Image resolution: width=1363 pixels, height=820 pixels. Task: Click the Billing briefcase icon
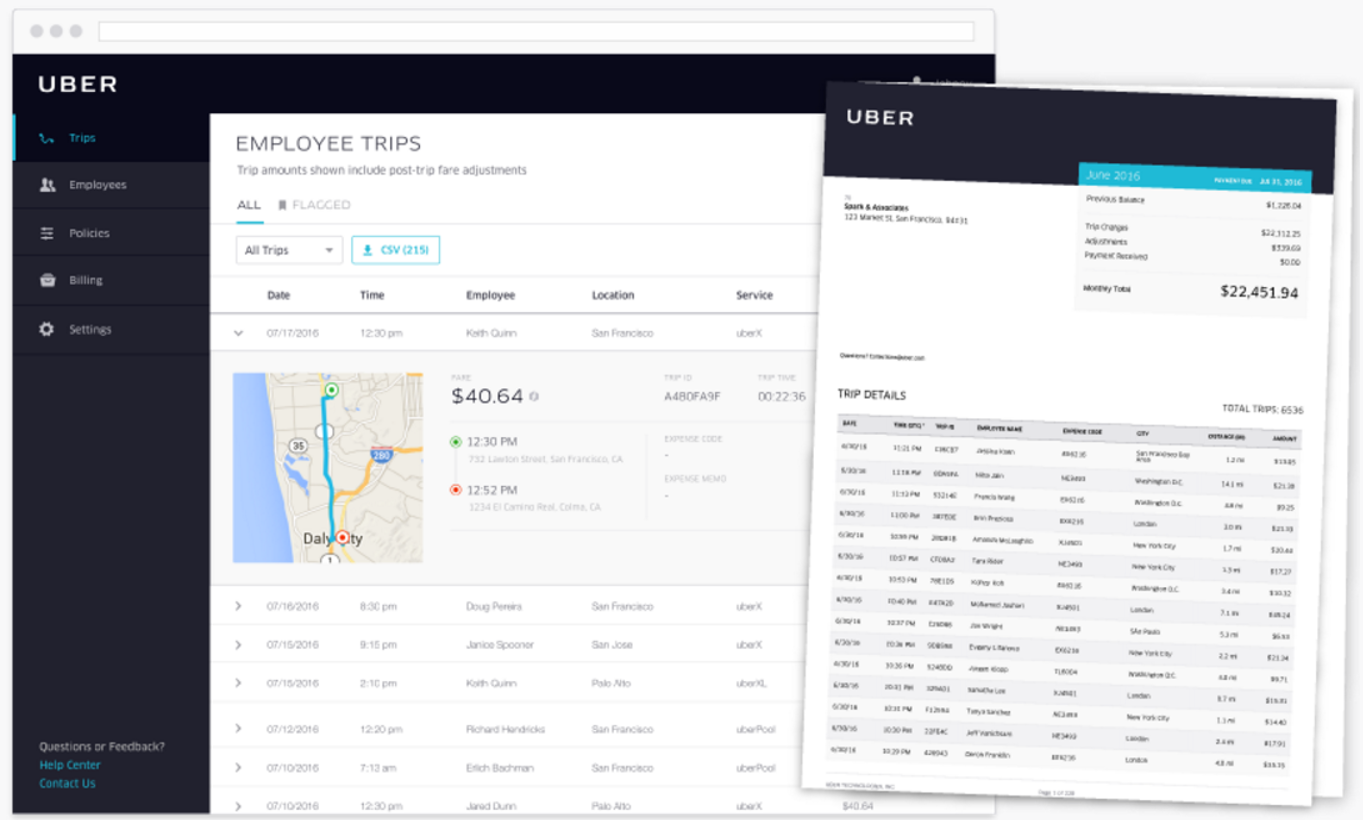[47, 280]
